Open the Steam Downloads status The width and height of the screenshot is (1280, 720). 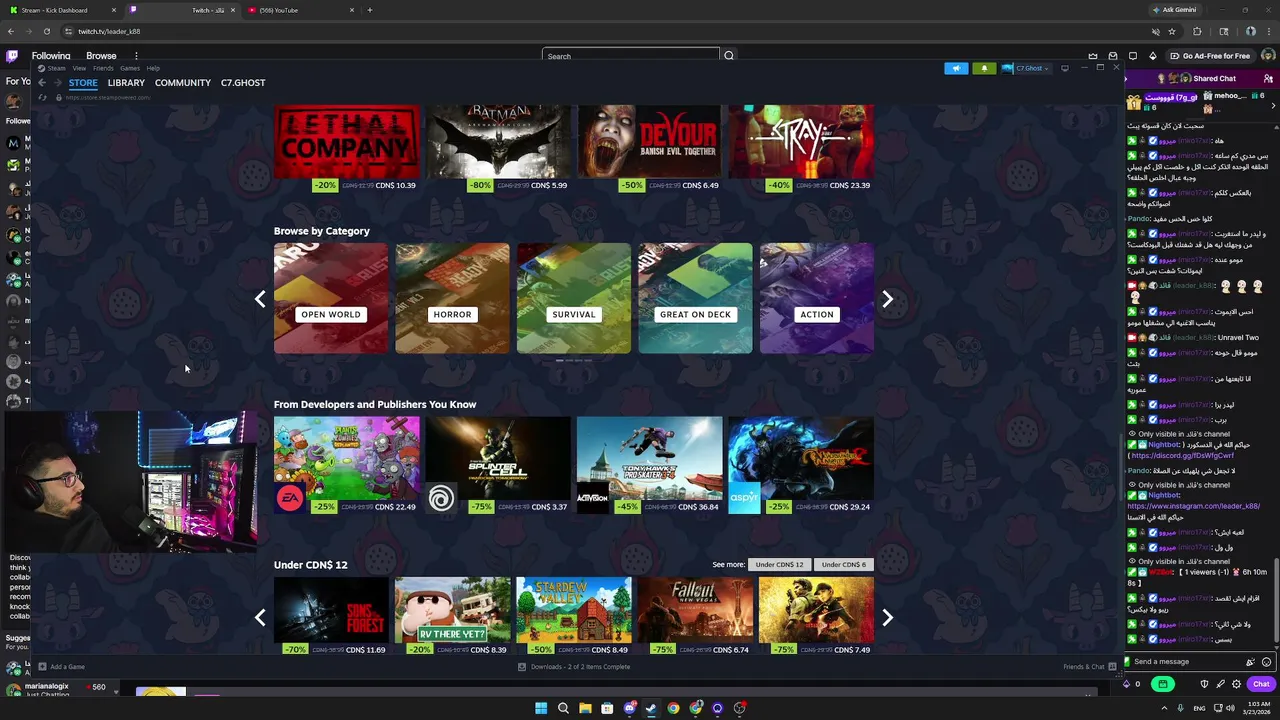tap(574, 667)
